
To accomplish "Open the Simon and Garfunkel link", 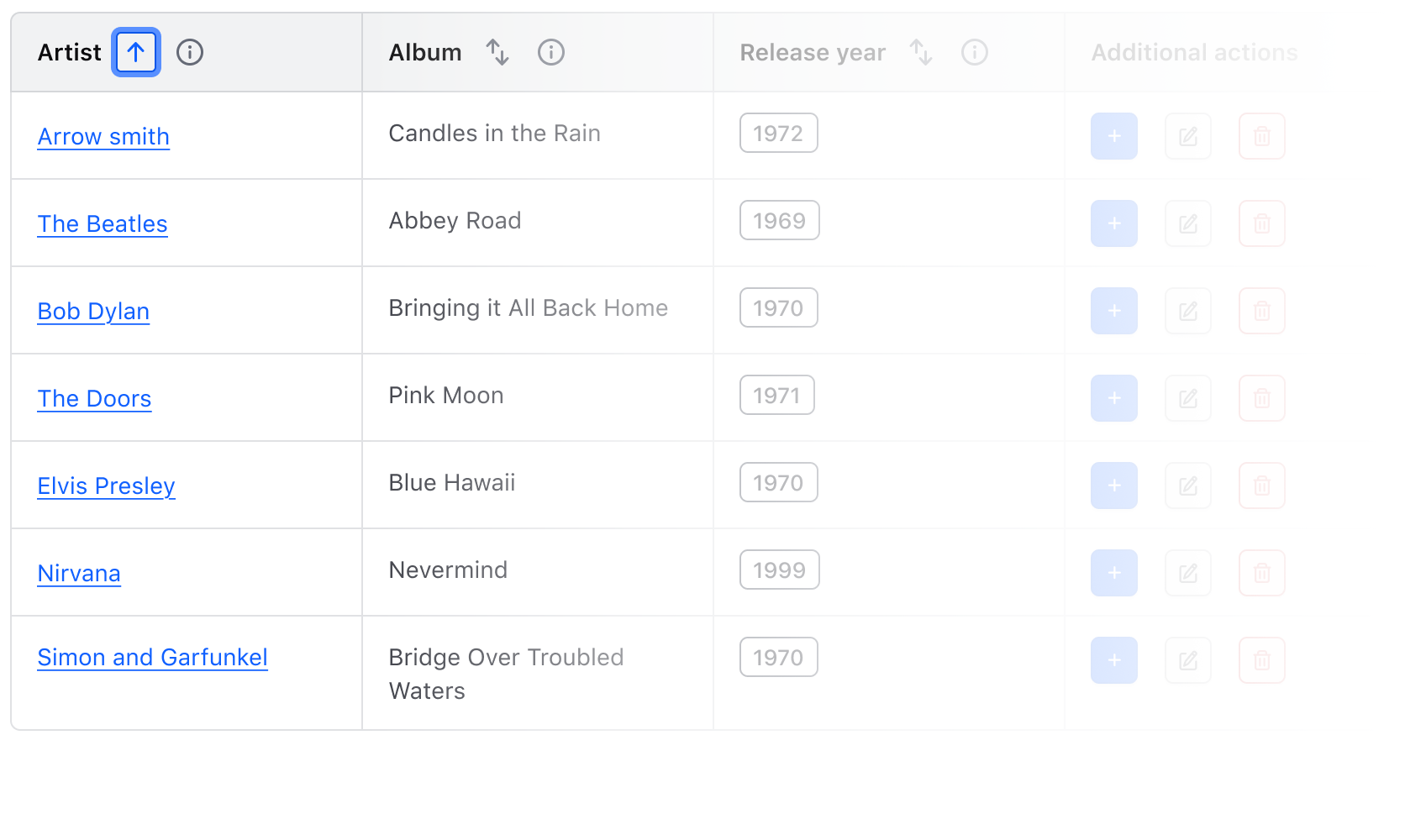I will (x=152, y=658).
